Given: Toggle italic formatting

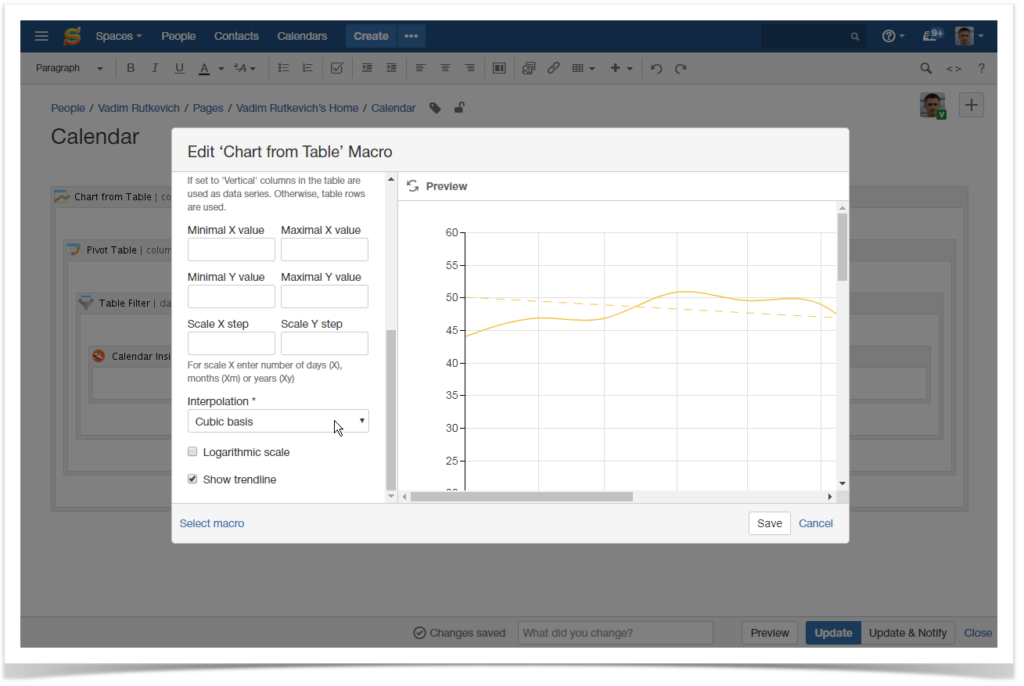Looking at the screenshot, I should [155, 68].
